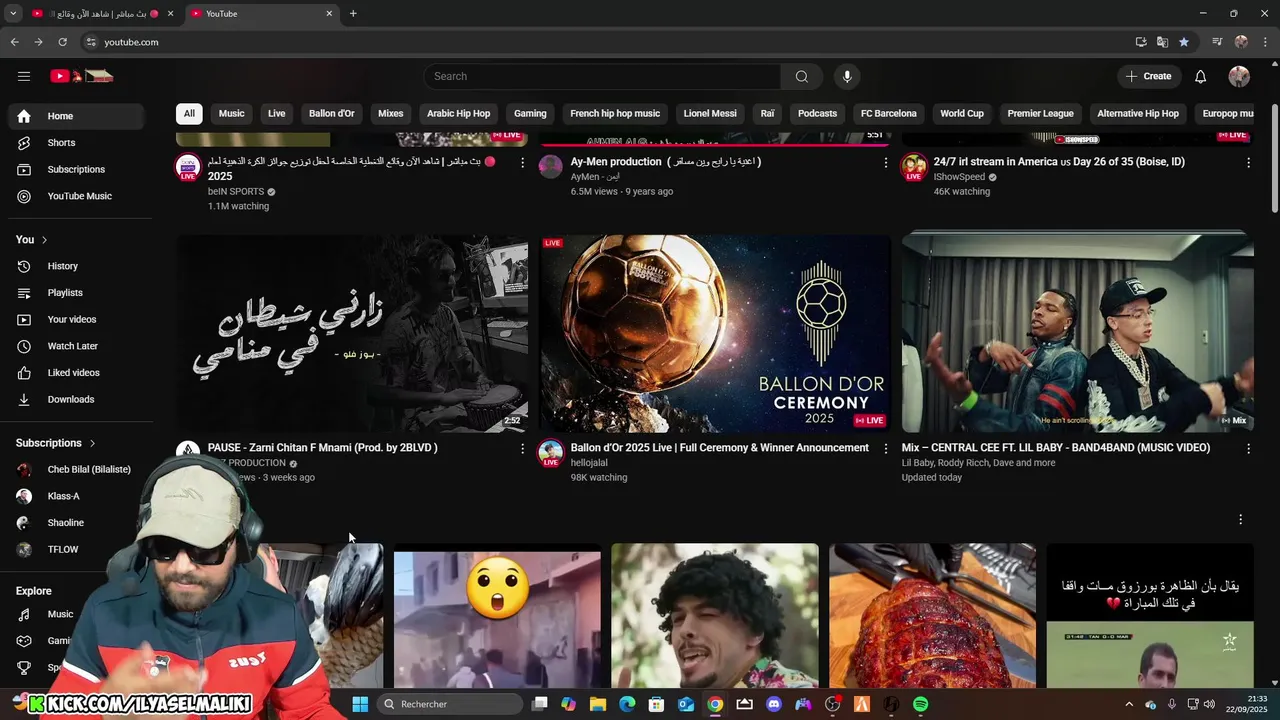Select the Arabic Hip Hop chip
Screen dimensions: 1280x720
click(459, 114)
